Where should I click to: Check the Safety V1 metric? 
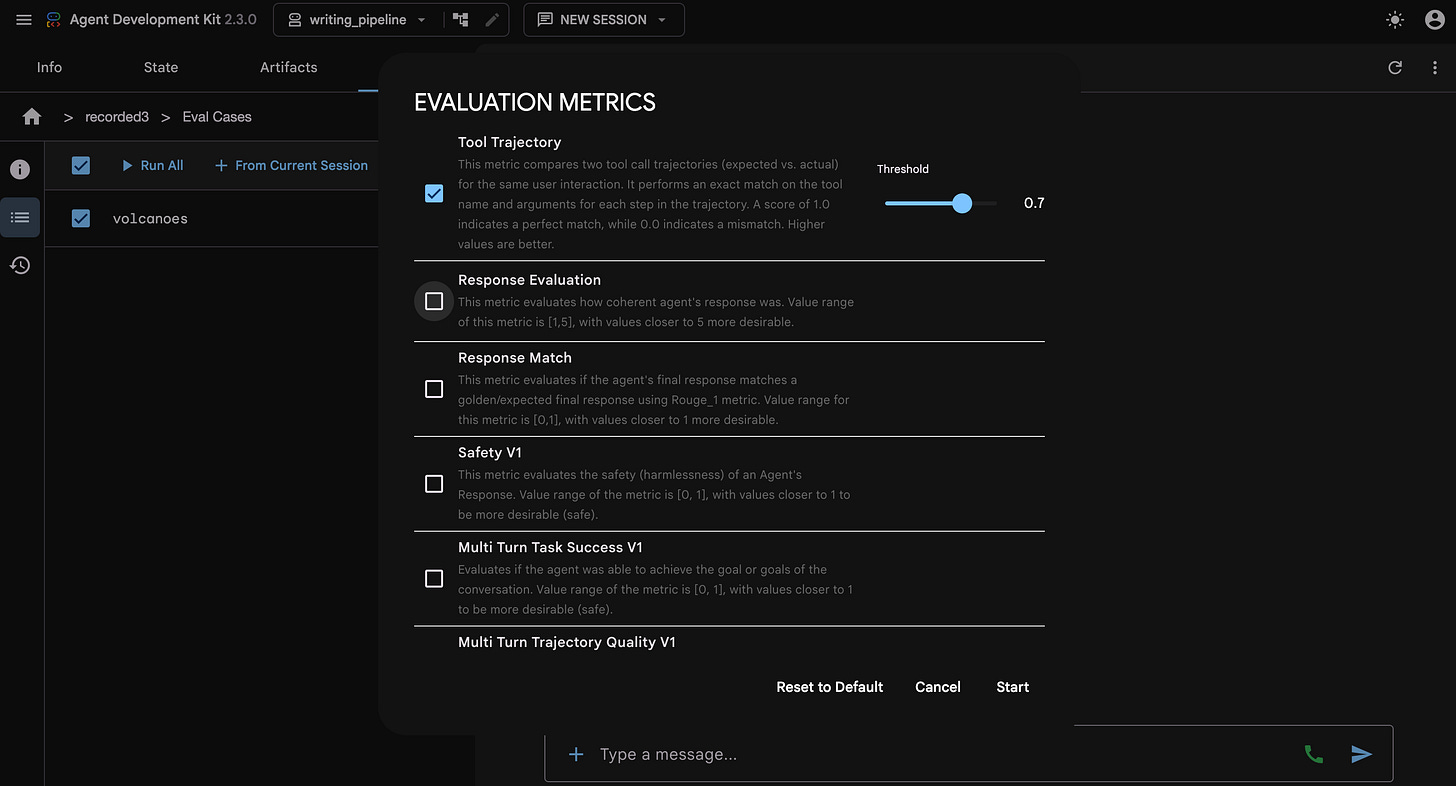click(x=434, y=484)
